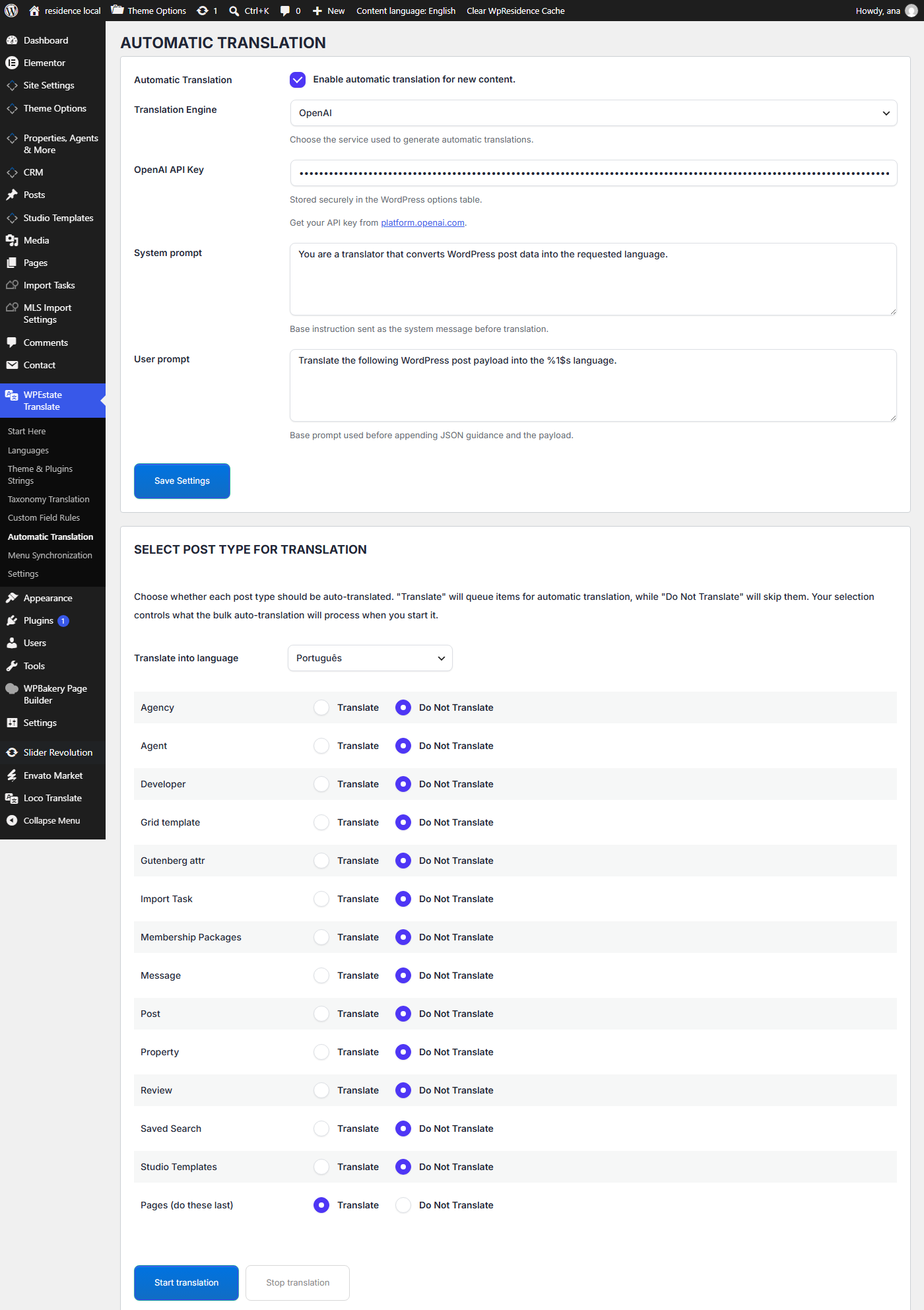Viewport: 924px width, 1310px height.
Task: Click Clear WpResidence Cache in admin bar
Action: tap(515, 11)
